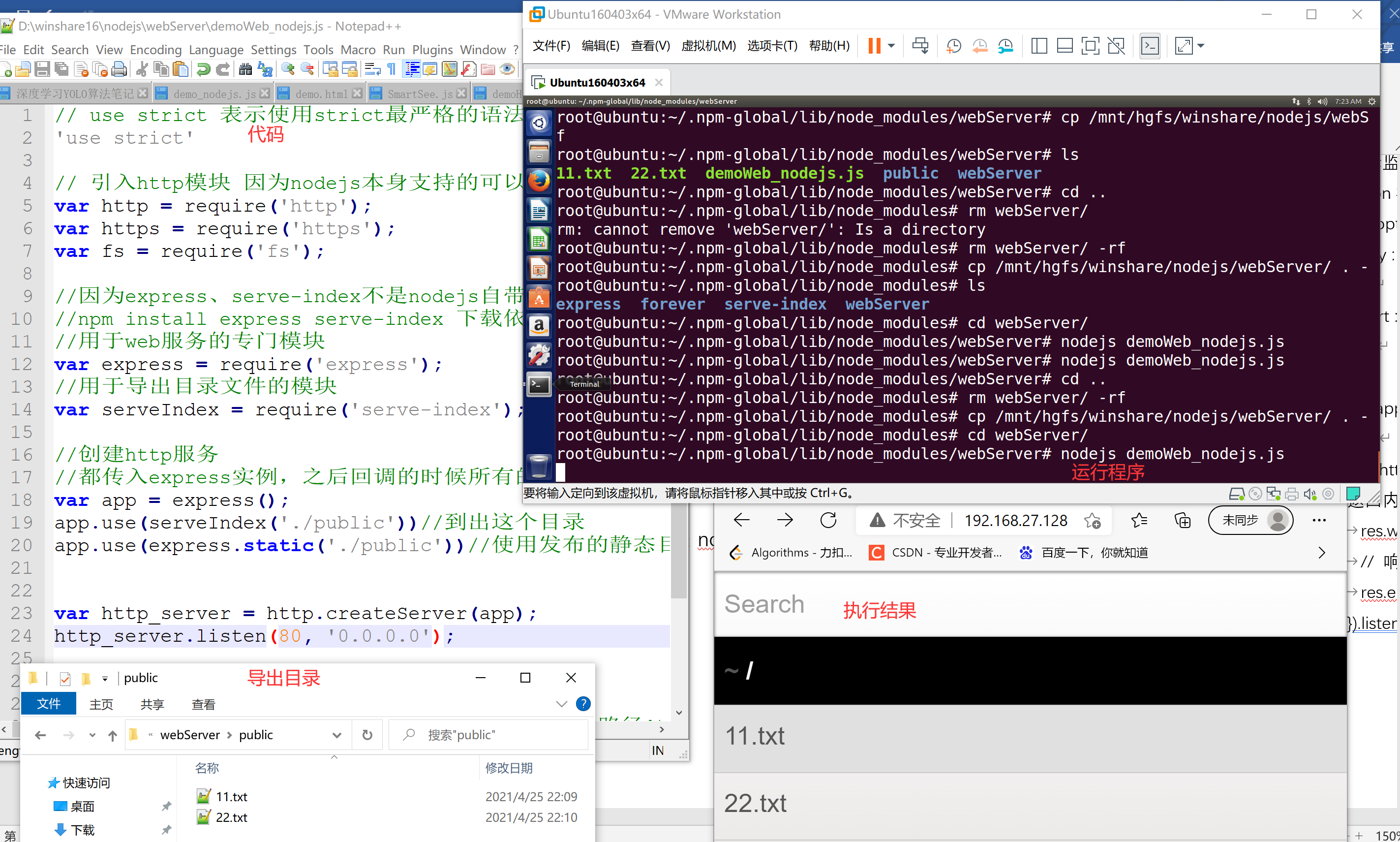Expand the Explorer address bar history dropdown

pyautogui.click(x=337, y=735)
